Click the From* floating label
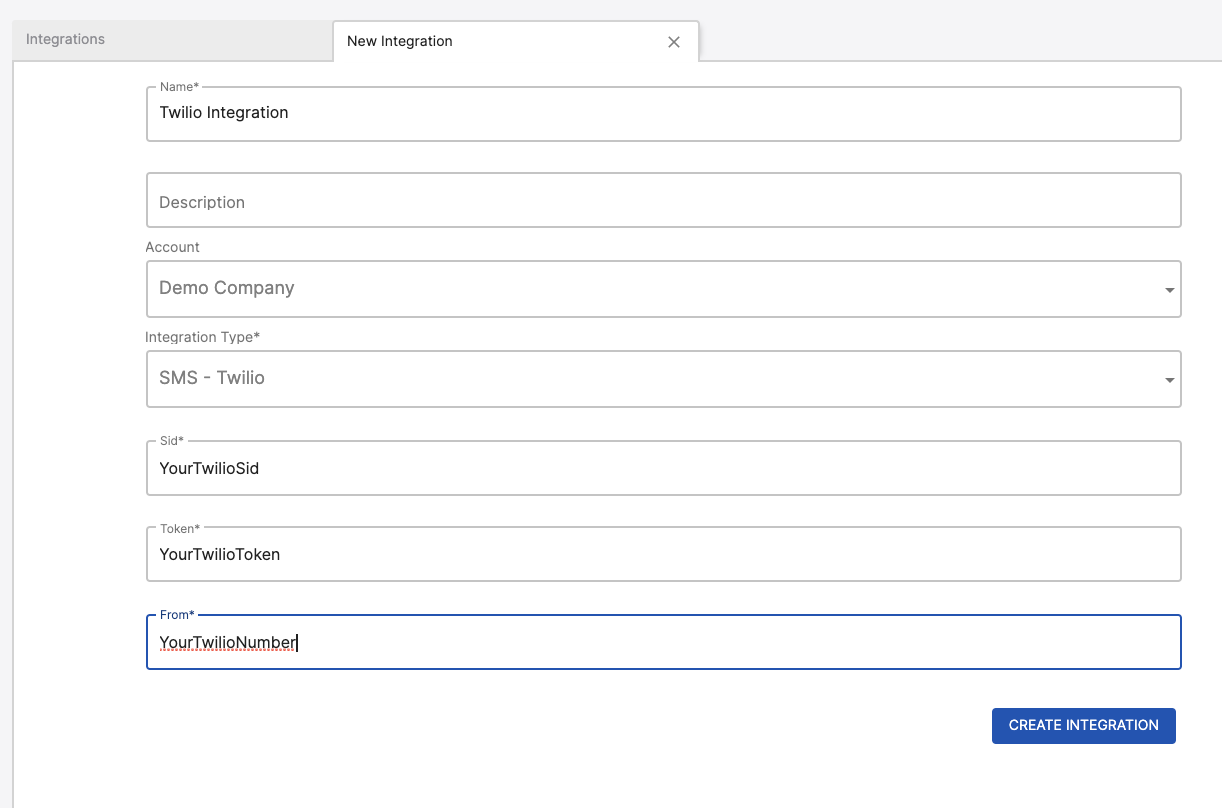Image resolution: width=1222 pixels, height=808 pixels. pos(177,615)
